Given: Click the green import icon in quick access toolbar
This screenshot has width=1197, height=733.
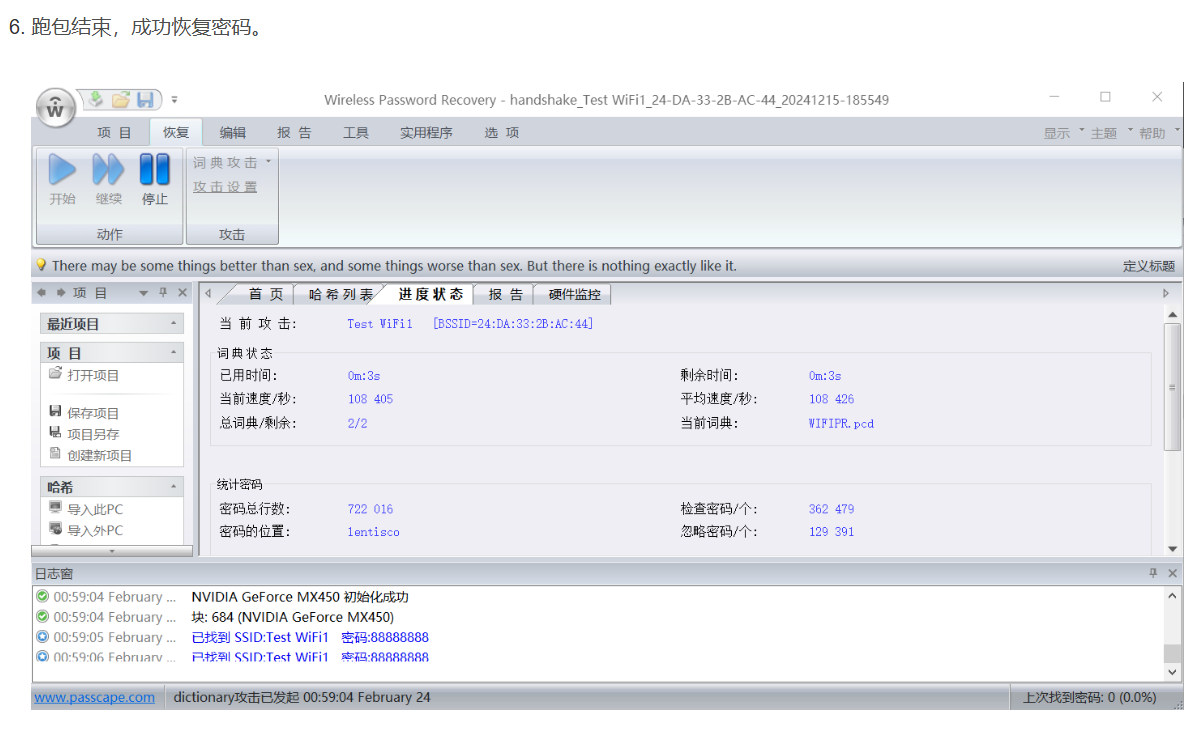Looking at the screenshot, I should pos(96,99).
